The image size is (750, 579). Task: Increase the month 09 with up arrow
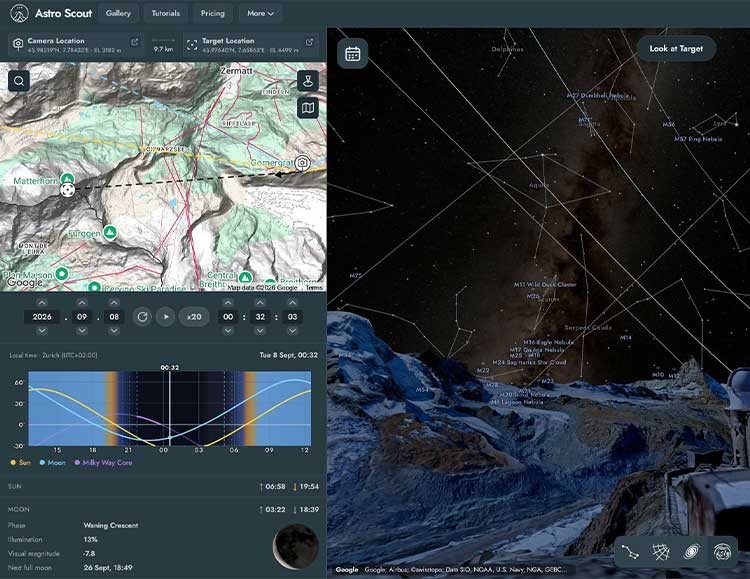[x=82, y=302]
